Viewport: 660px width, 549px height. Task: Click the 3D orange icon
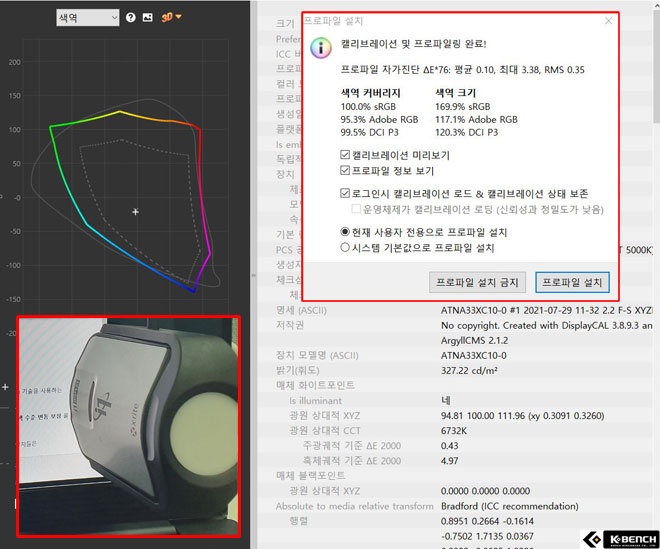point(167,17)
